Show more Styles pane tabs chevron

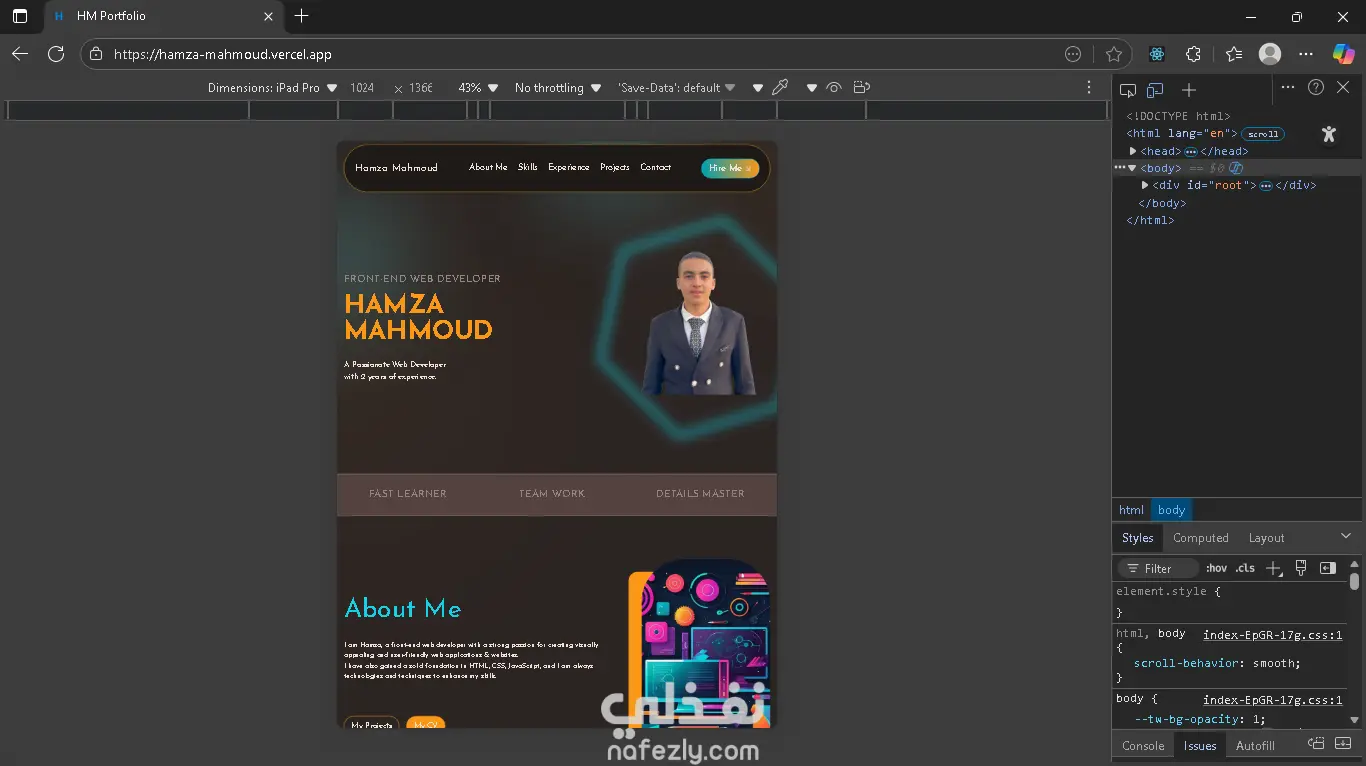[x=1346, y=537]
